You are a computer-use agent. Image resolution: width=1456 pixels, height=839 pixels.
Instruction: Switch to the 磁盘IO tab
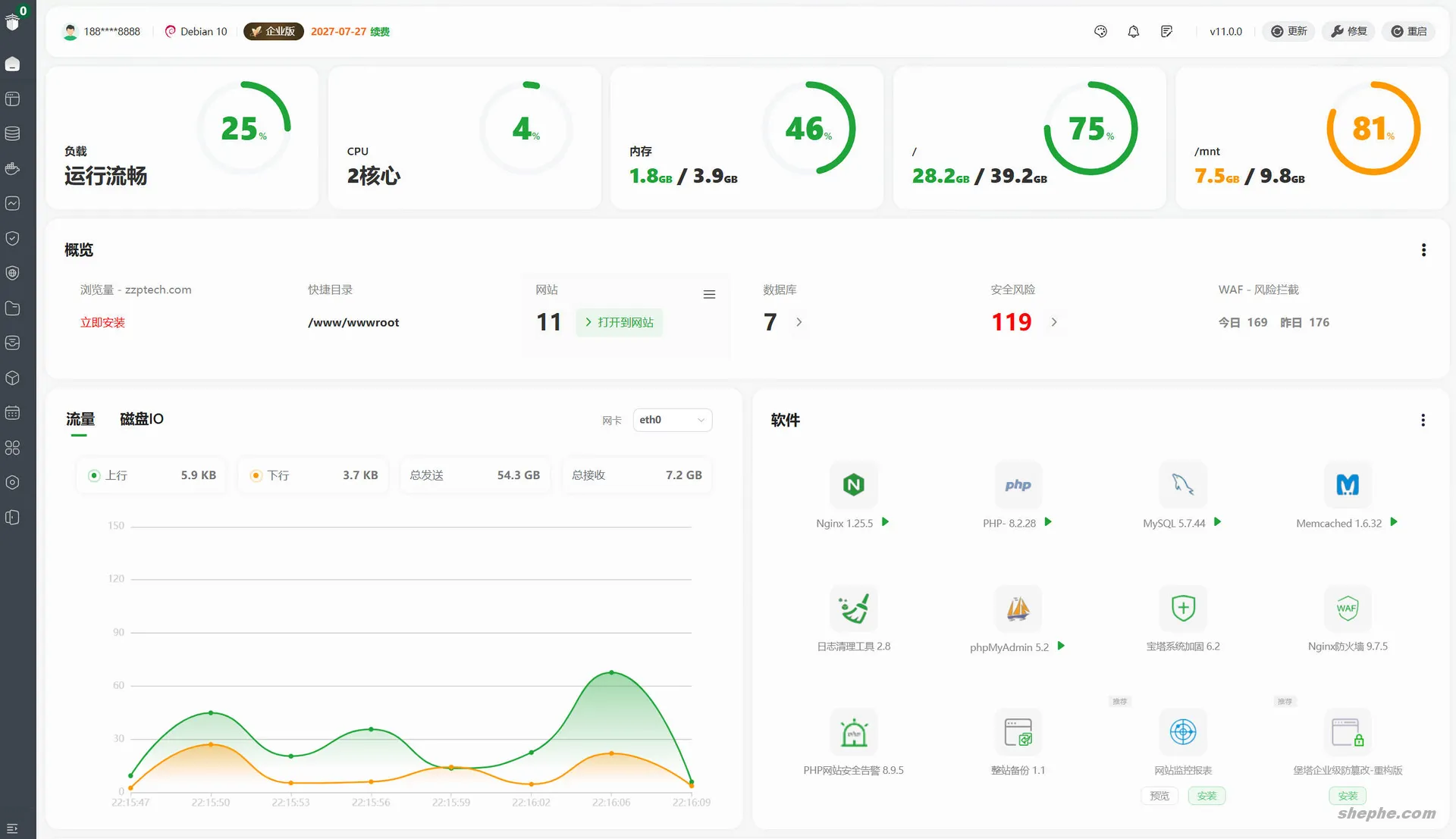pyautogui.click(x=141, y=419)
